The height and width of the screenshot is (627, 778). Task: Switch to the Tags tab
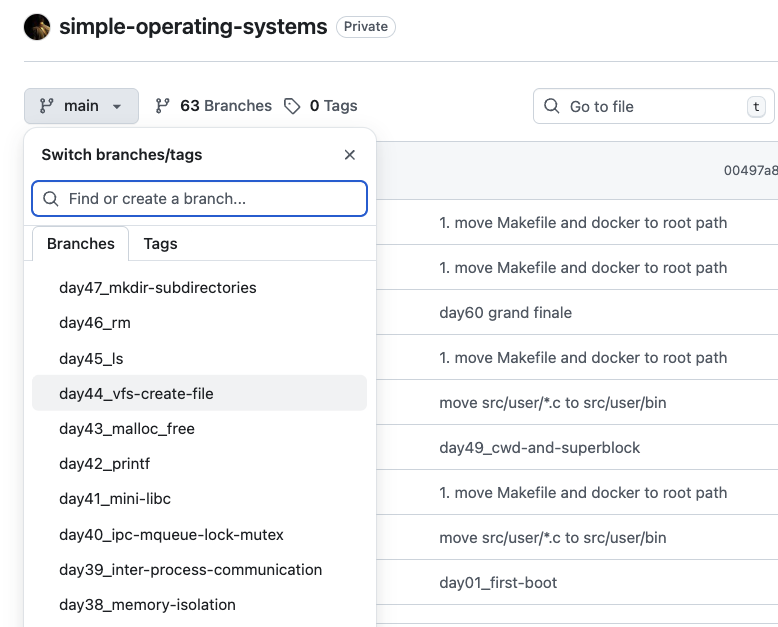(160, 243)
